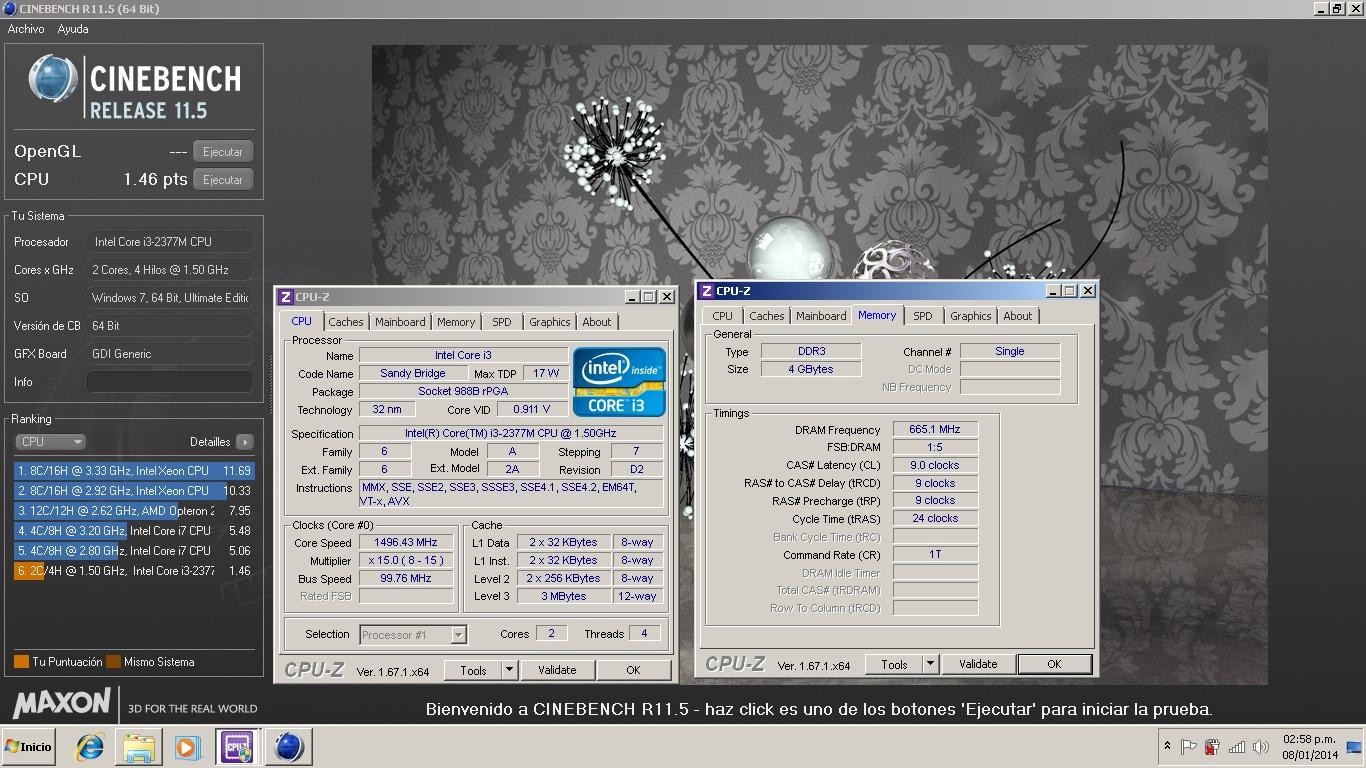Screen dimensions: 1366x768
Task: Select ranking row 2C/4H @ 1.50 GHz Core i3
Action: 134,571
